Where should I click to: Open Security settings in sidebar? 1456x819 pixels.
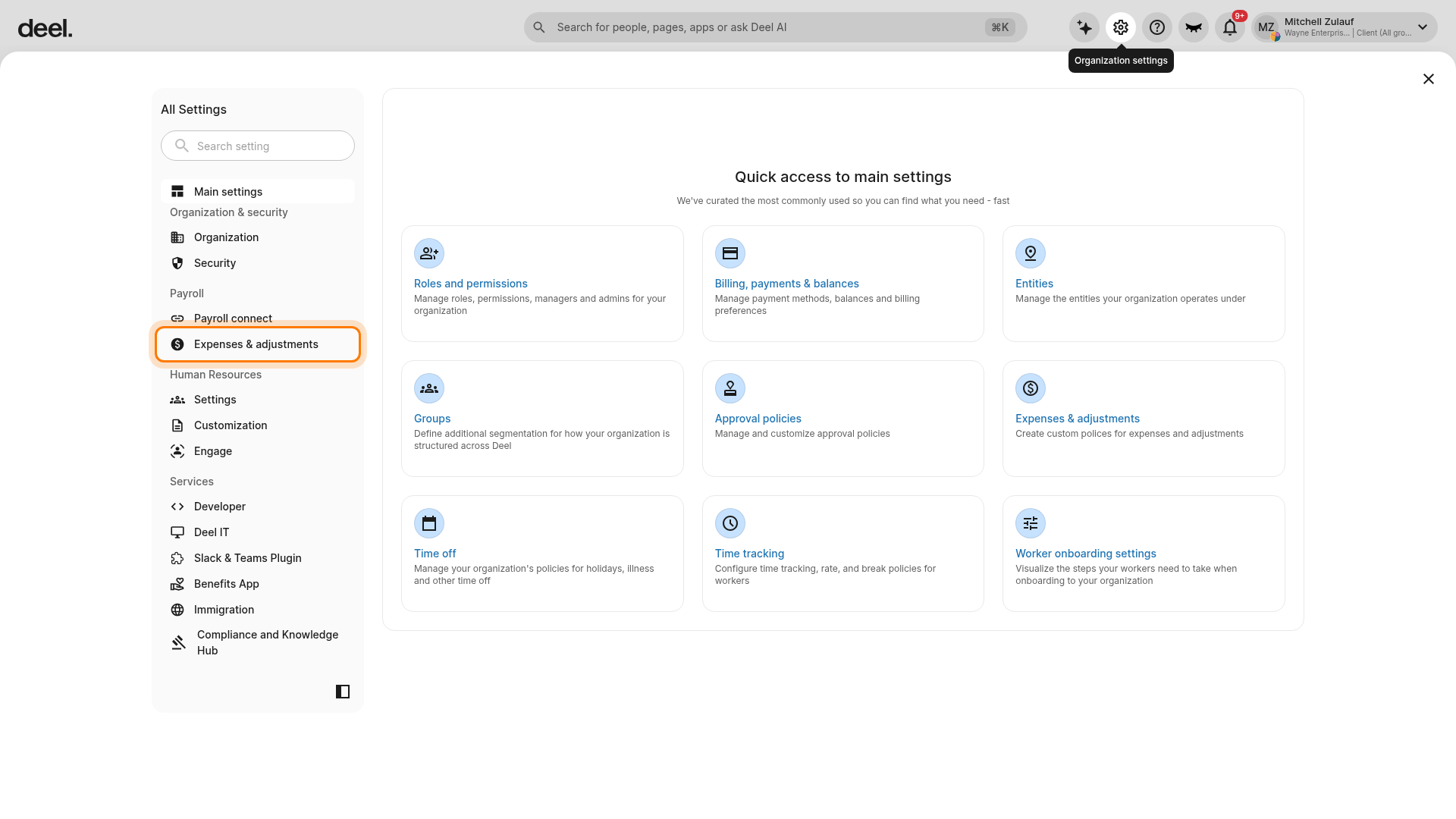coord(258,263)
